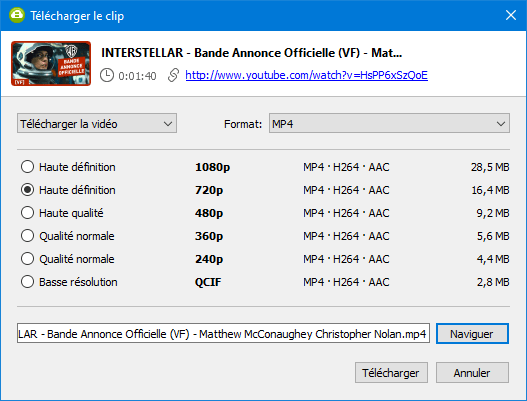Close the Télécharger le clip dialog
527x401 pixels.
click(511, 15)
